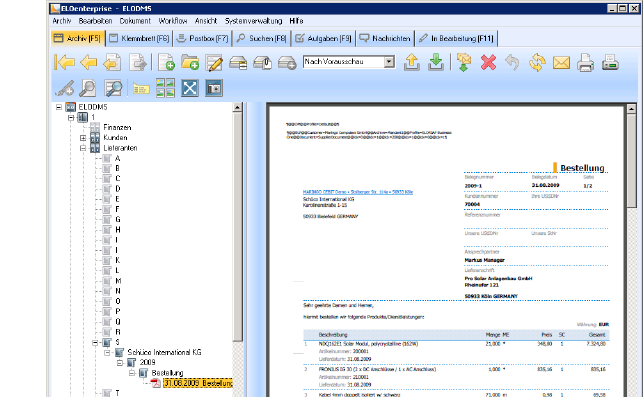Click the yellow back arrow icon
Viewport: 643px width, 397px height.
89,62
